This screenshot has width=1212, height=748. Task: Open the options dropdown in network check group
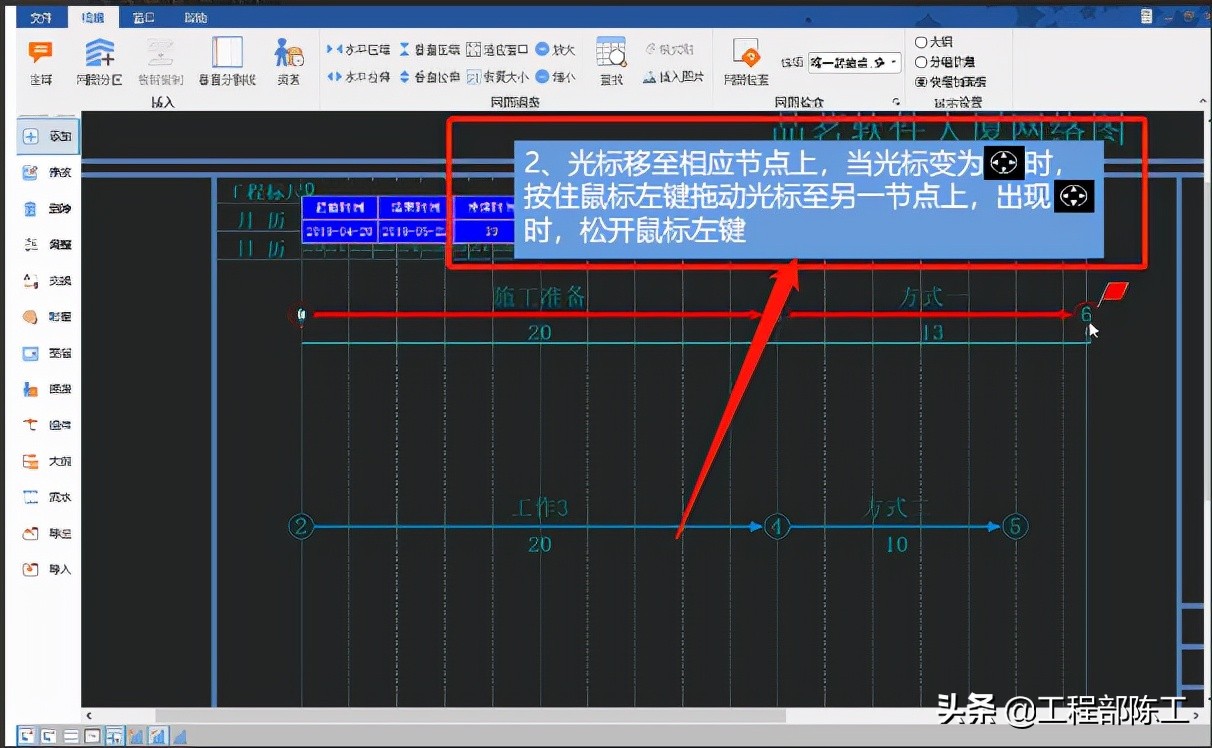click(854, 62)
